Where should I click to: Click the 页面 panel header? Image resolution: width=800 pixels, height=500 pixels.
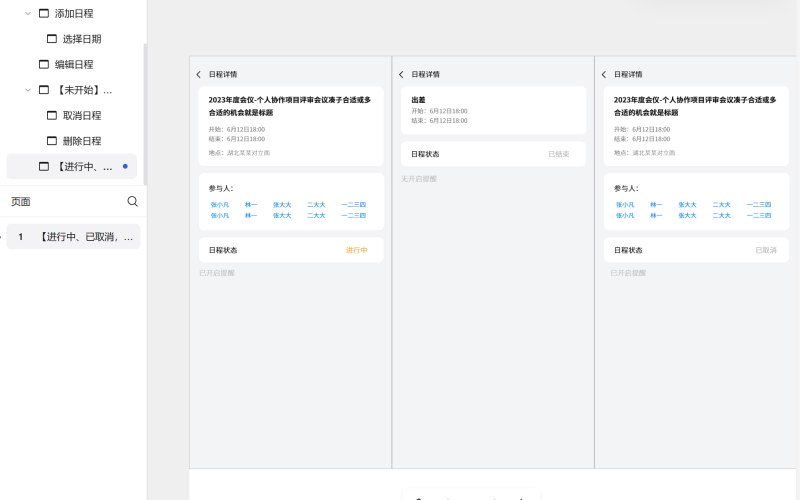(x=21, y=202)
